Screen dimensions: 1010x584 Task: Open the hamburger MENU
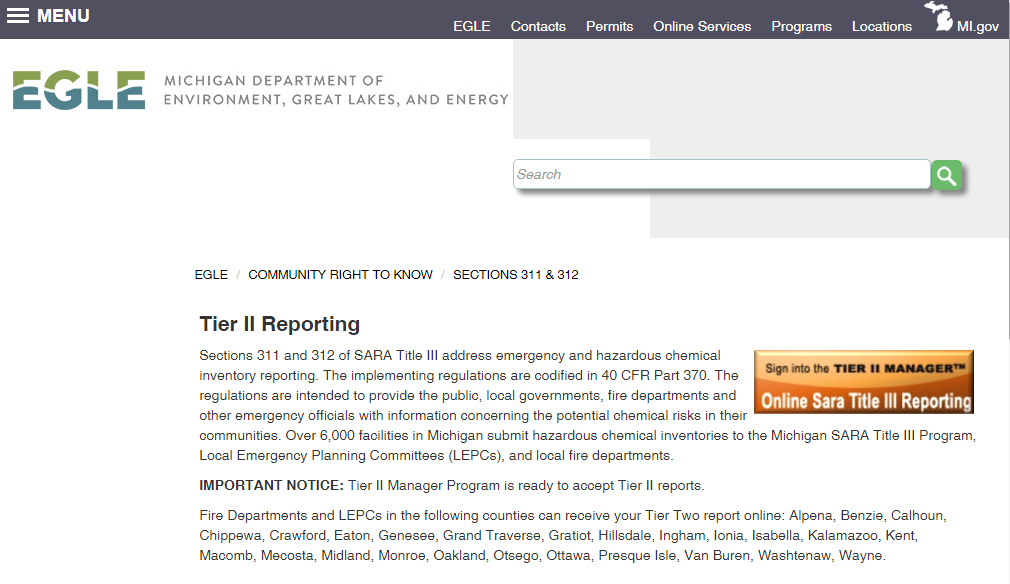pyautogui.click(x=48, y=15)
